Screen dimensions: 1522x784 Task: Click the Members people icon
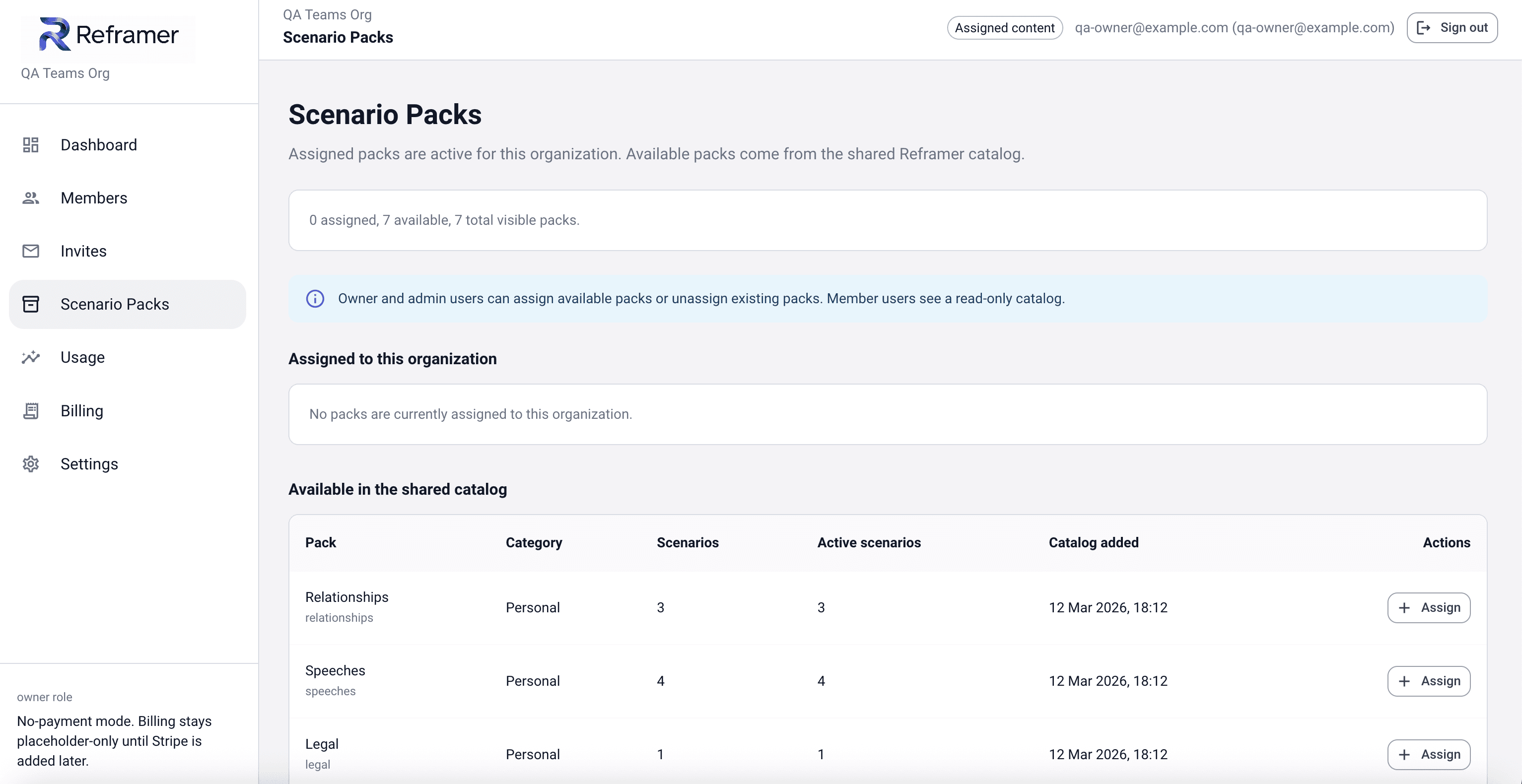click(31, 198)
